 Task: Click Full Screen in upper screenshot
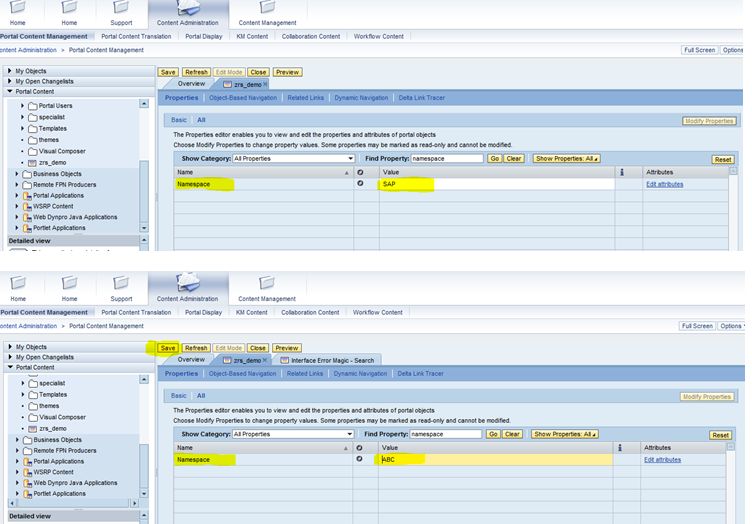699,50
